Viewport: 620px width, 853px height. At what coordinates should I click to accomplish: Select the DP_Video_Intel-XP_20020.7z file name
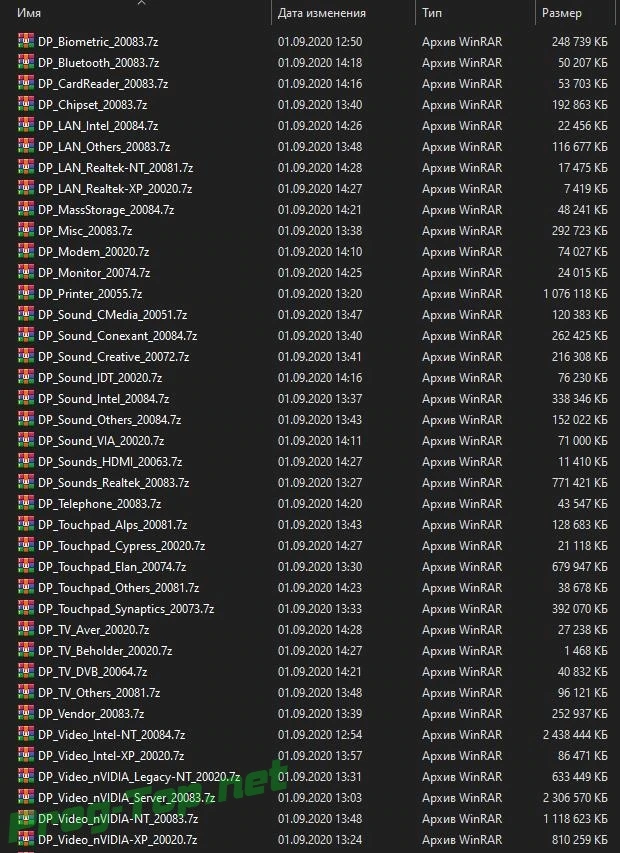coord(111,756)
